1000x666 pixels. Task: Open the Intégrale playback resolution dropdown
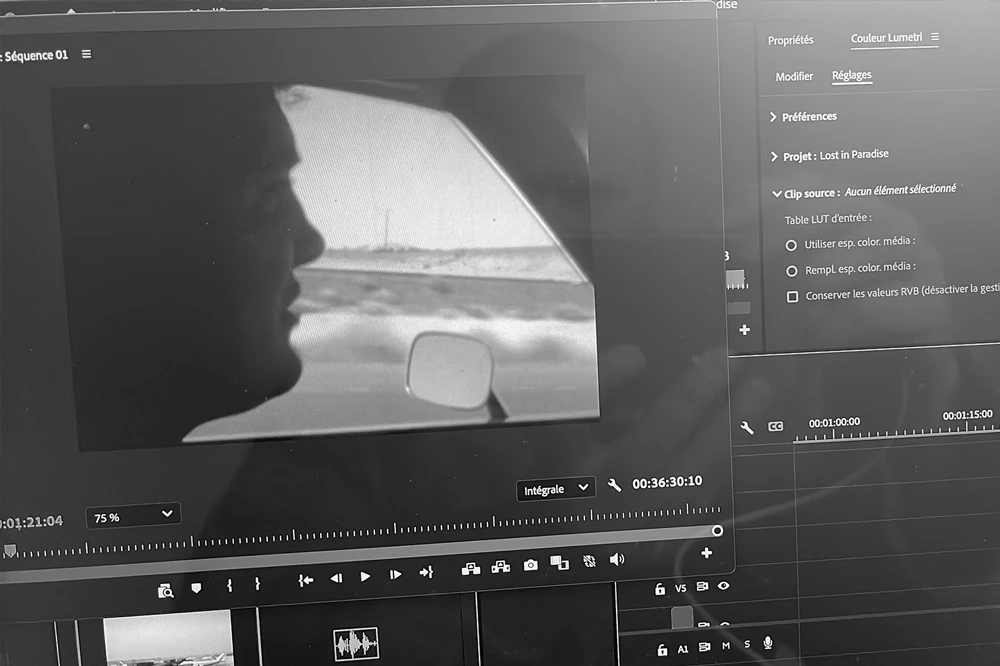point(555,489)
